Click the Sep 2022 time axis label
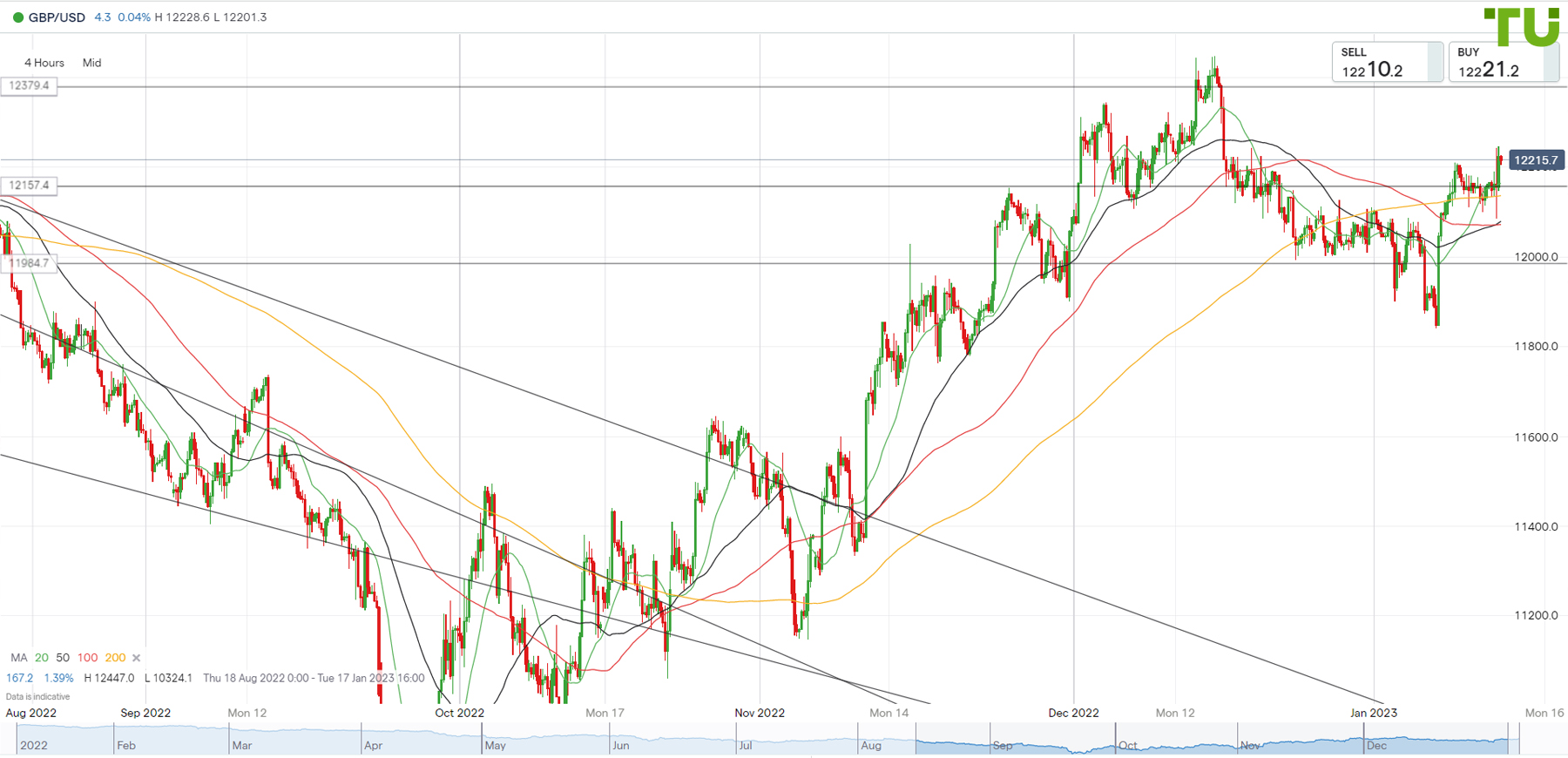The width and height of the screenshot is (1568, 758). point(145,713)
